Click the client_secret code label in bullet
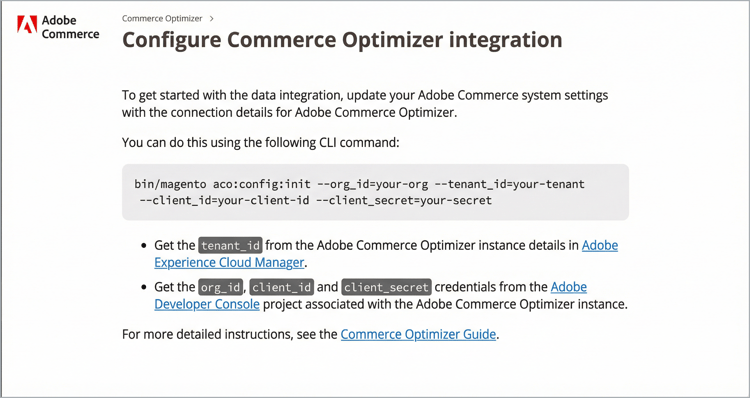The width and height of the screenshot is (750, 398). tap(386, 287)
